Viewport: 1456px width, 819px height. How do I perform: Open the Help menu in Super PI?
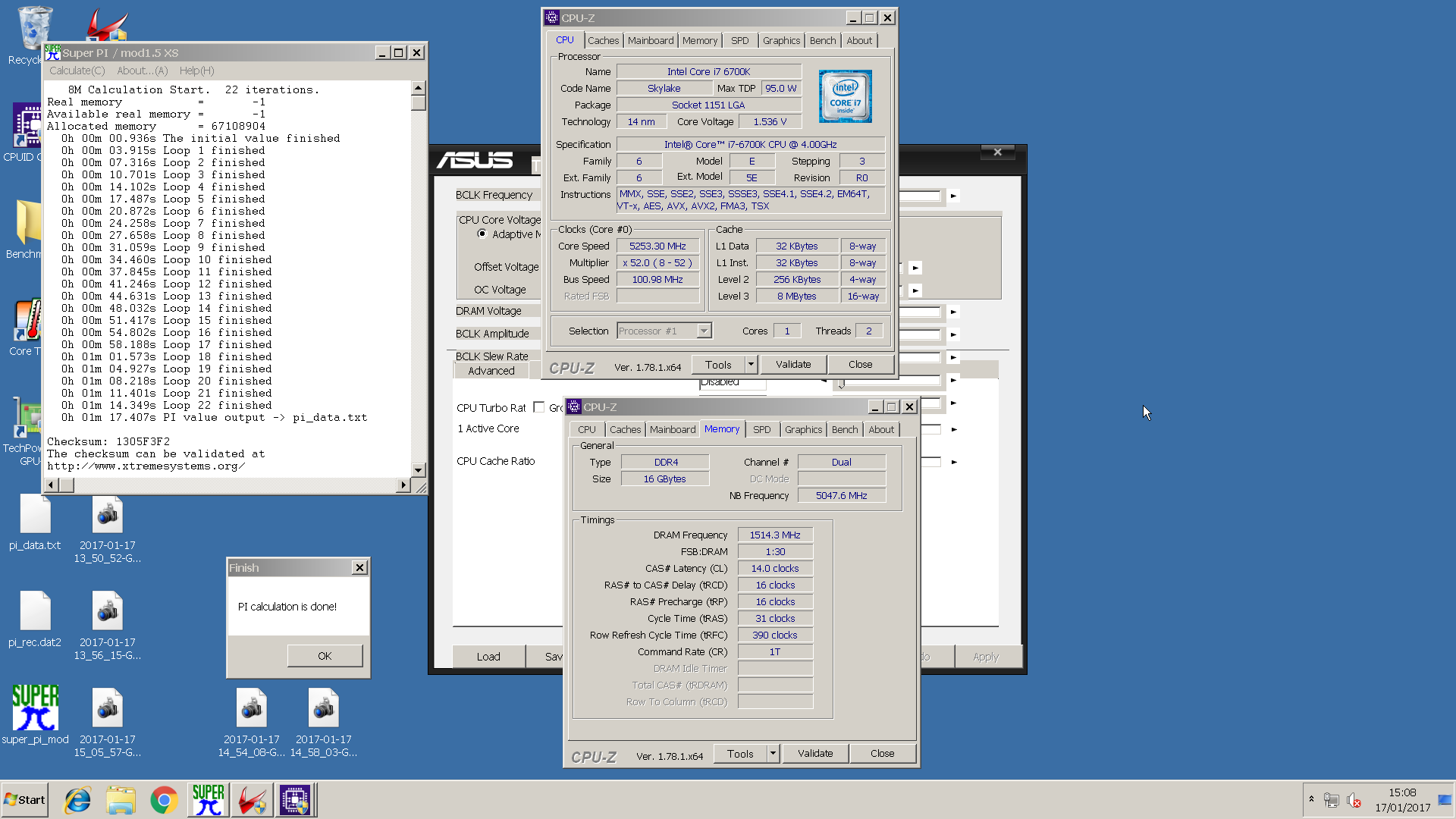(196, 71)
